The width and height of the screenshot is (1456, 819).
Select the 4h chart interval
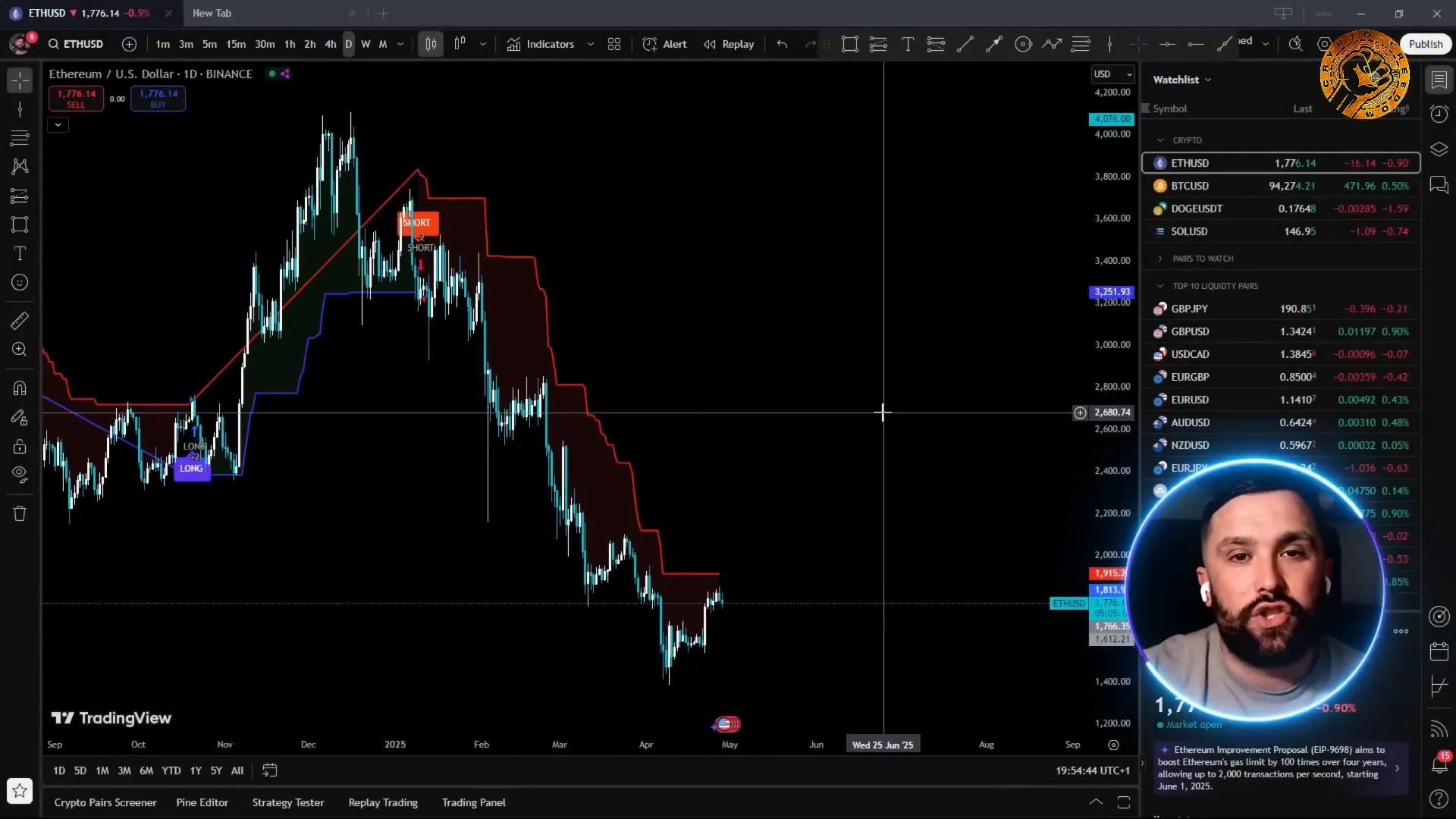(x=331, y=44)
